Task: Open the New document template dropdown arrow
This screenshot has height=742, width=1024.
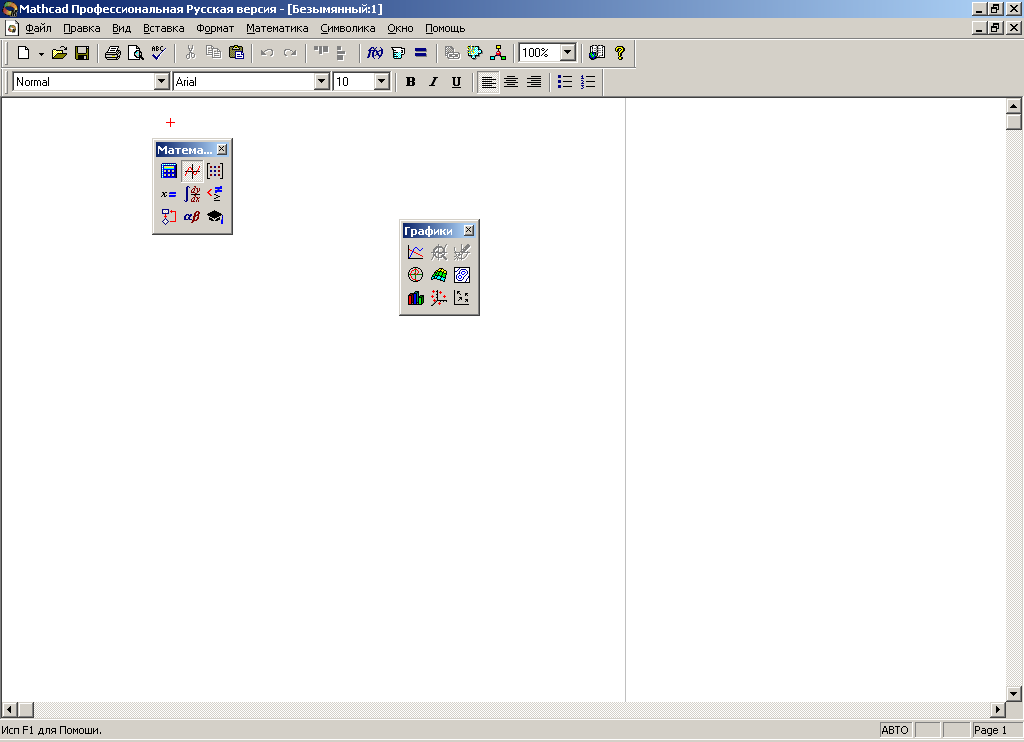Action: pyautogui.click(x=41, y=54)
